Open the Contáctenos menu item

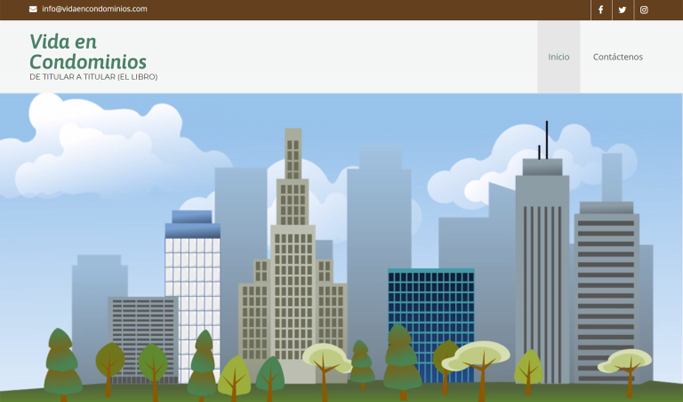point(618,57)
